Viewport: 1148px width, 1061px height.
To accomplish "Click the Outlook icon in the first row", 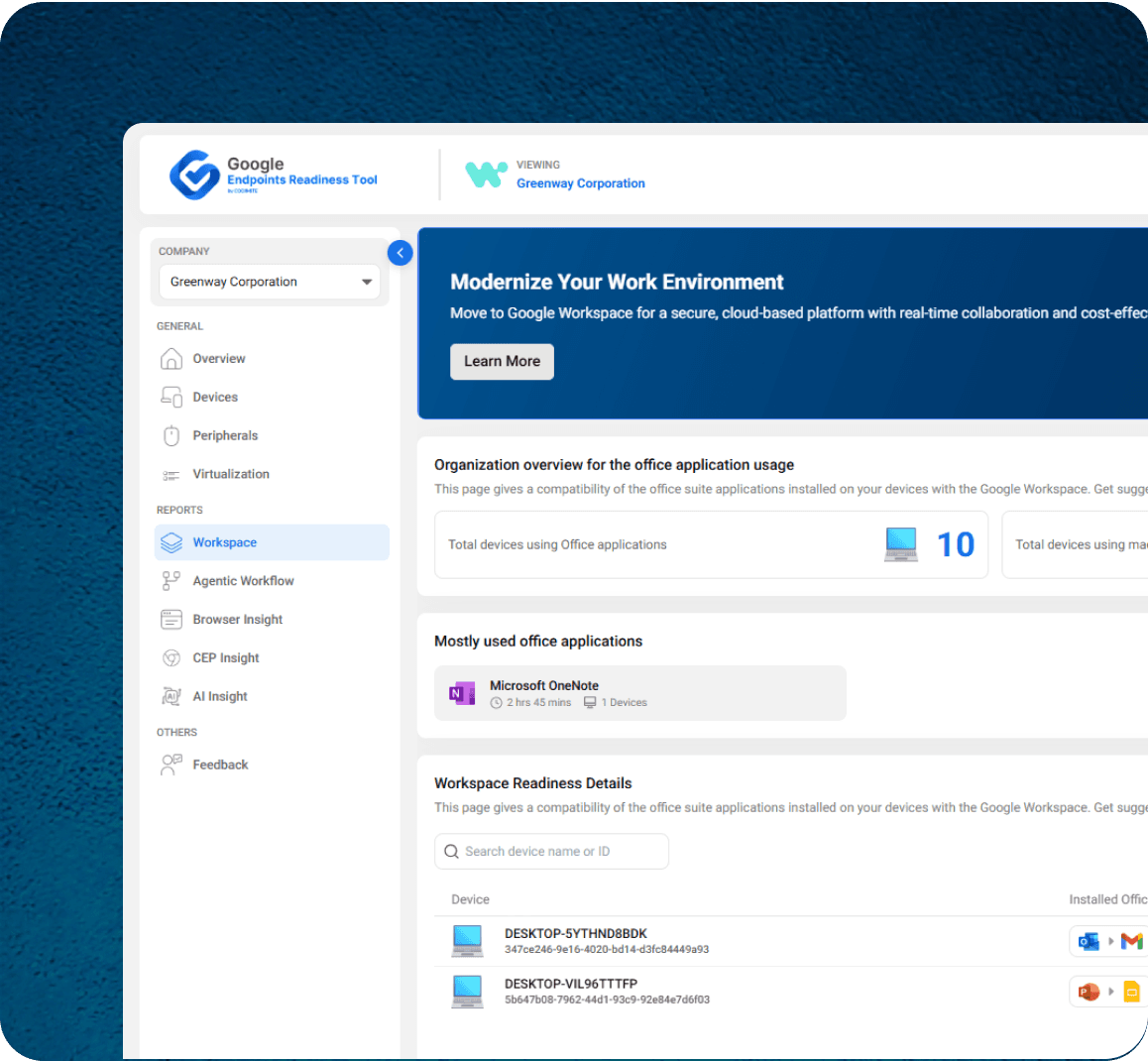I will click(1089, 942).
